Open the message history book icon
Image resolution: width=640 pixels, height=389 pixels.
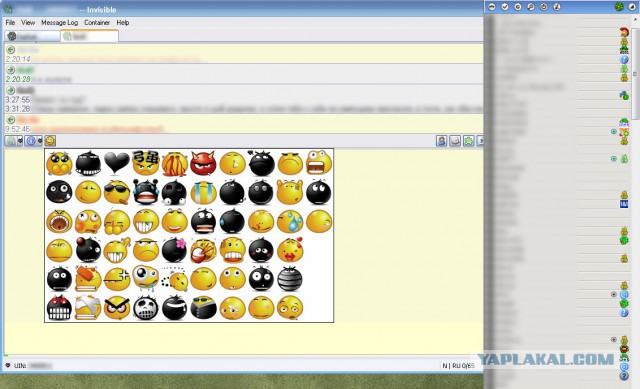click(x=455, y=141)
